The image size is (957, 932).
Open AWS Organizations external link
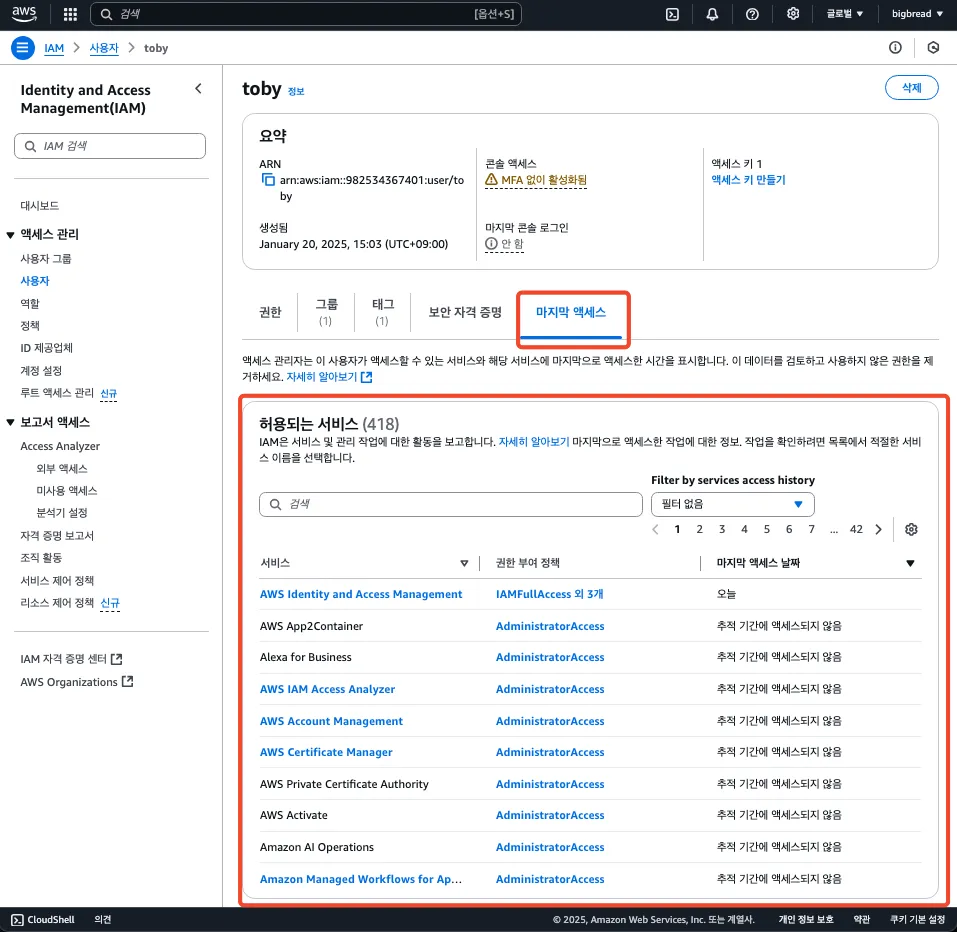tap(77, 682)
